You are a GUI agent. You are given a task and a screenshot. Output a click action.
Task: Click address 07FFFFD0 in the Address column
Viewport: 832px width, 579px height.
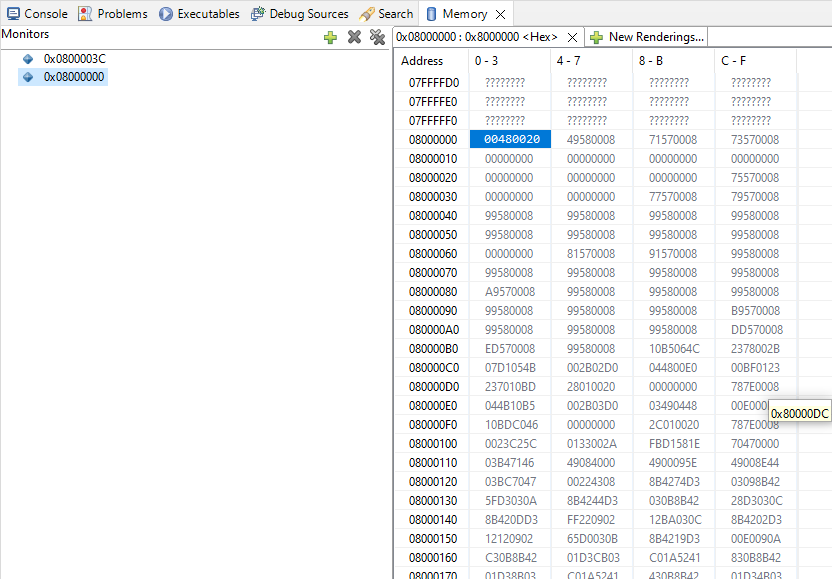coord(434,83)
